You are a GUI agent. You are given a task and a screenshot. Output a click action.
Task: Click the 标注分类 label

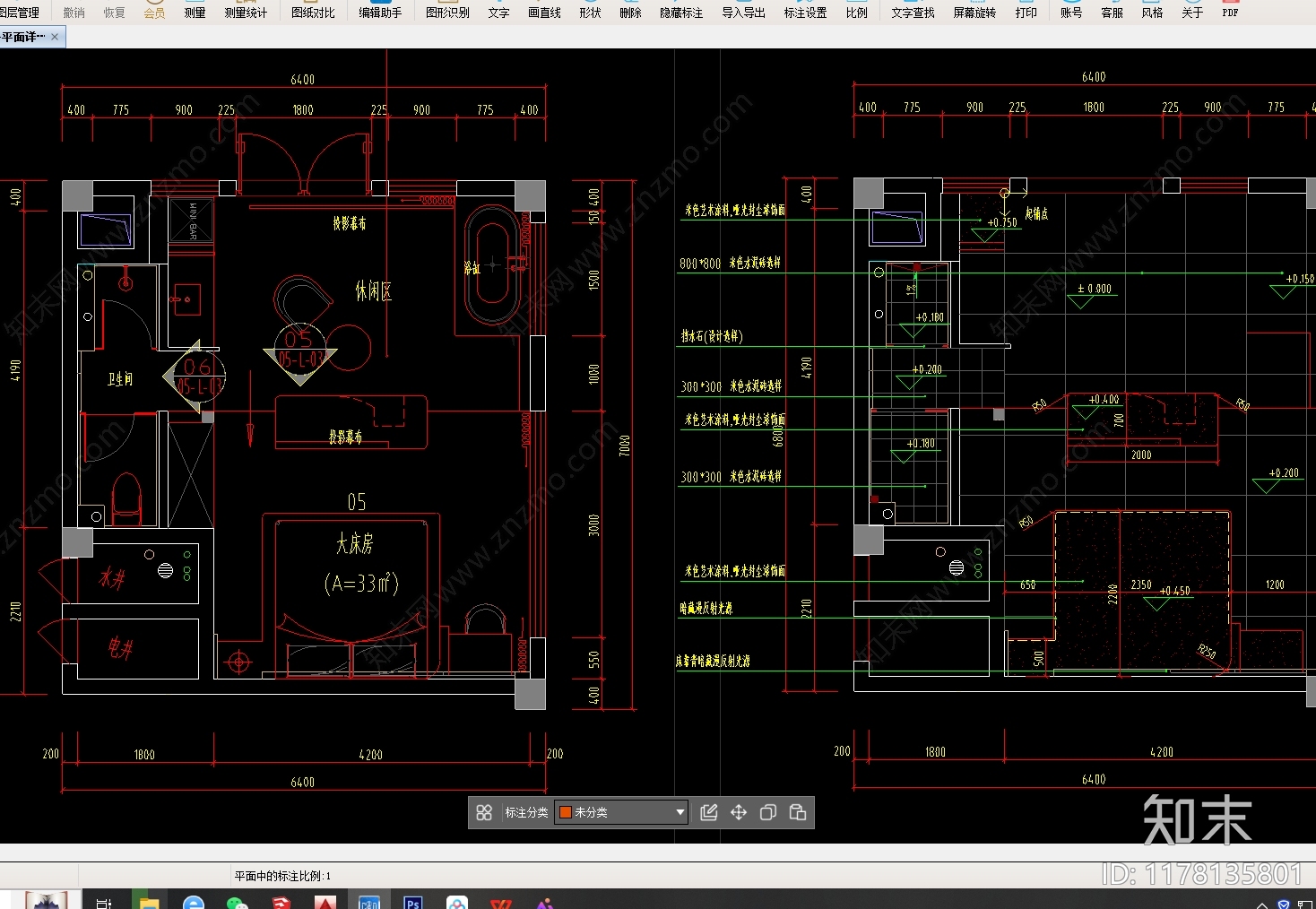[x=526, y=812]
